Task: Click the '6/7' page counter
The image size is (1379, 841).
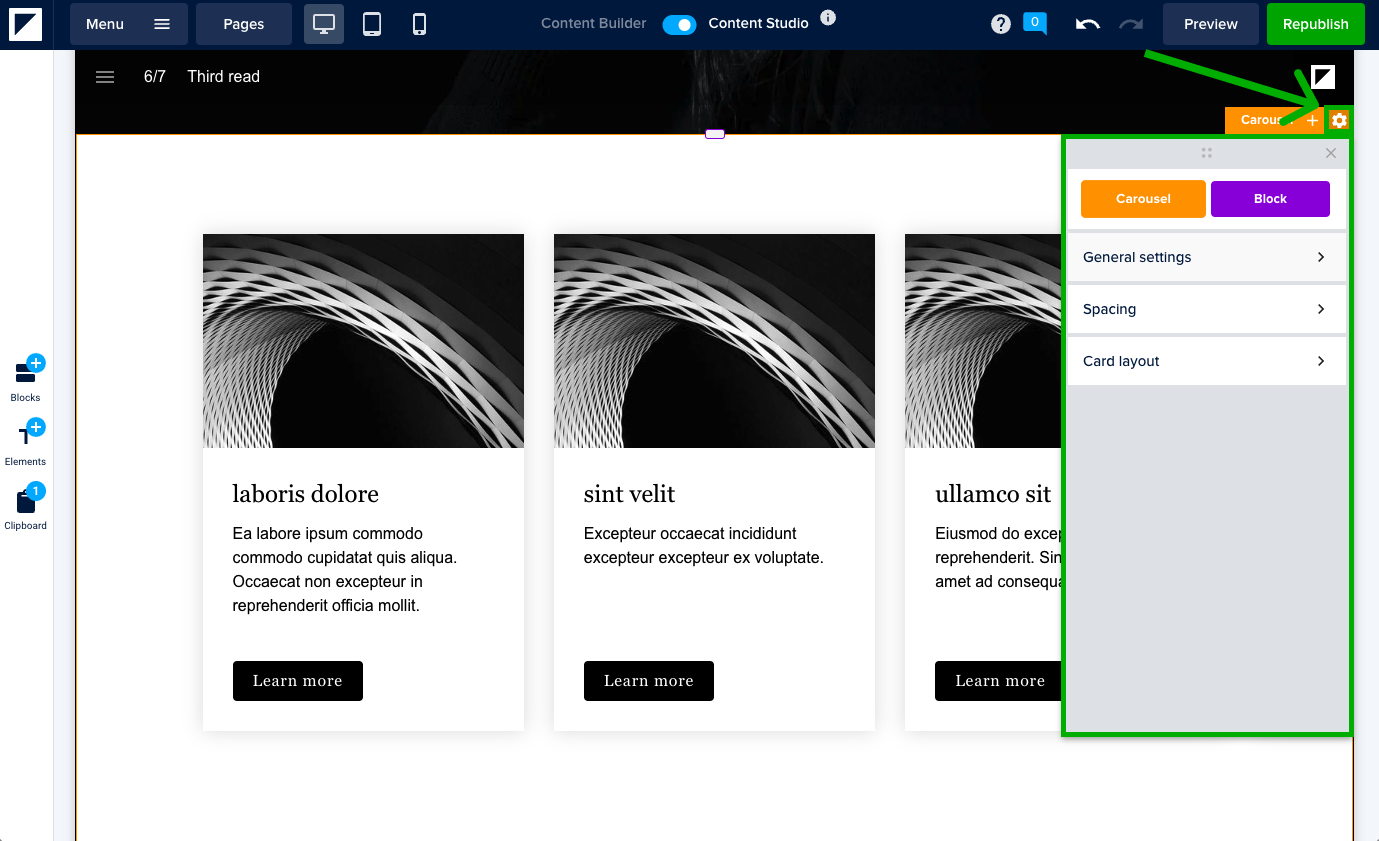Action: [x=155, y=77]
